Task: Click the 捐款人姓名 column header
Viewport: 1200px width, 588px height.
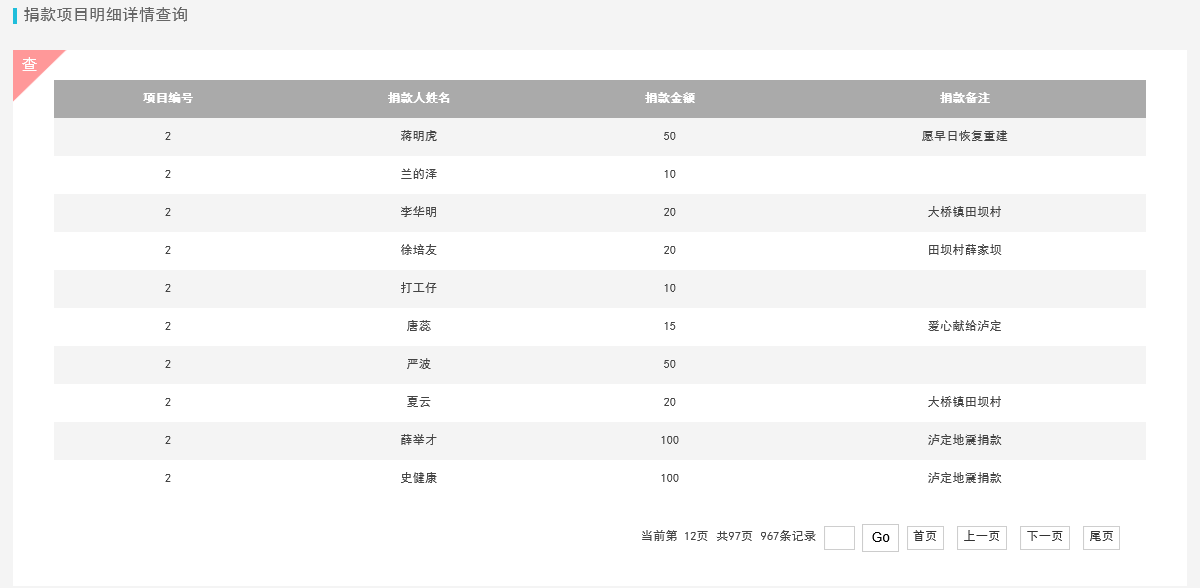Action: click(419, 98)
